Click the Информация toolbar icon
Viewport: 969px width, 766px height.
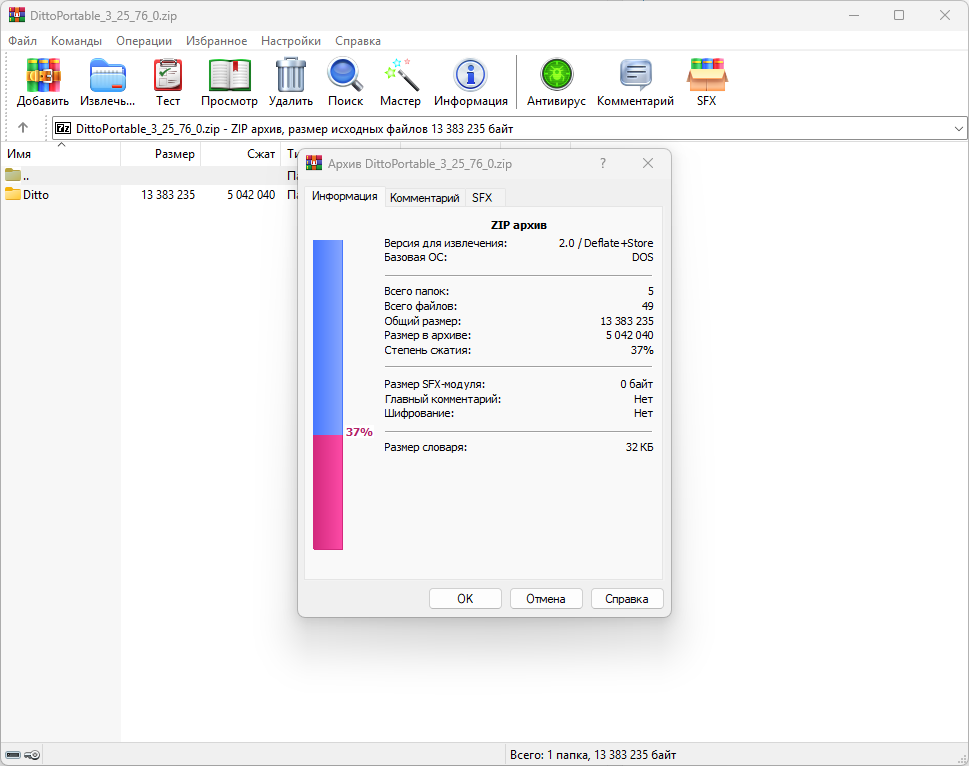tap(470, 75)
